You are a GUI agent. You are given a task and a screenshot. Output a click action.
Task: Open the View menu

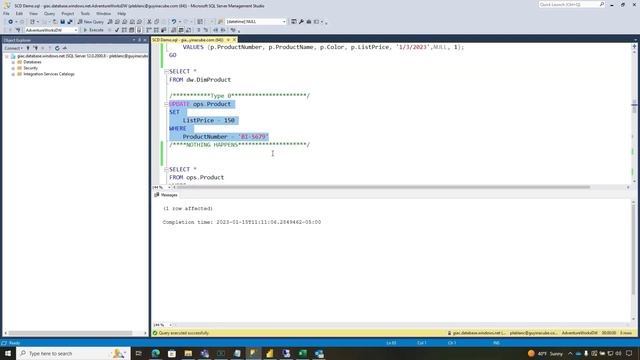point(33,13)
